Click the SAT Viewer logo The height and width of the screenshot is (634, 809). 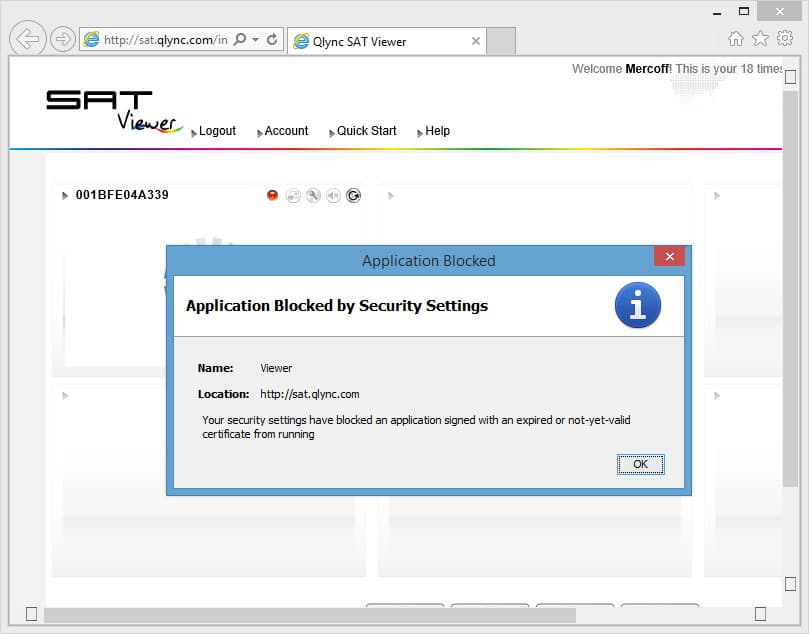[114, 111]
